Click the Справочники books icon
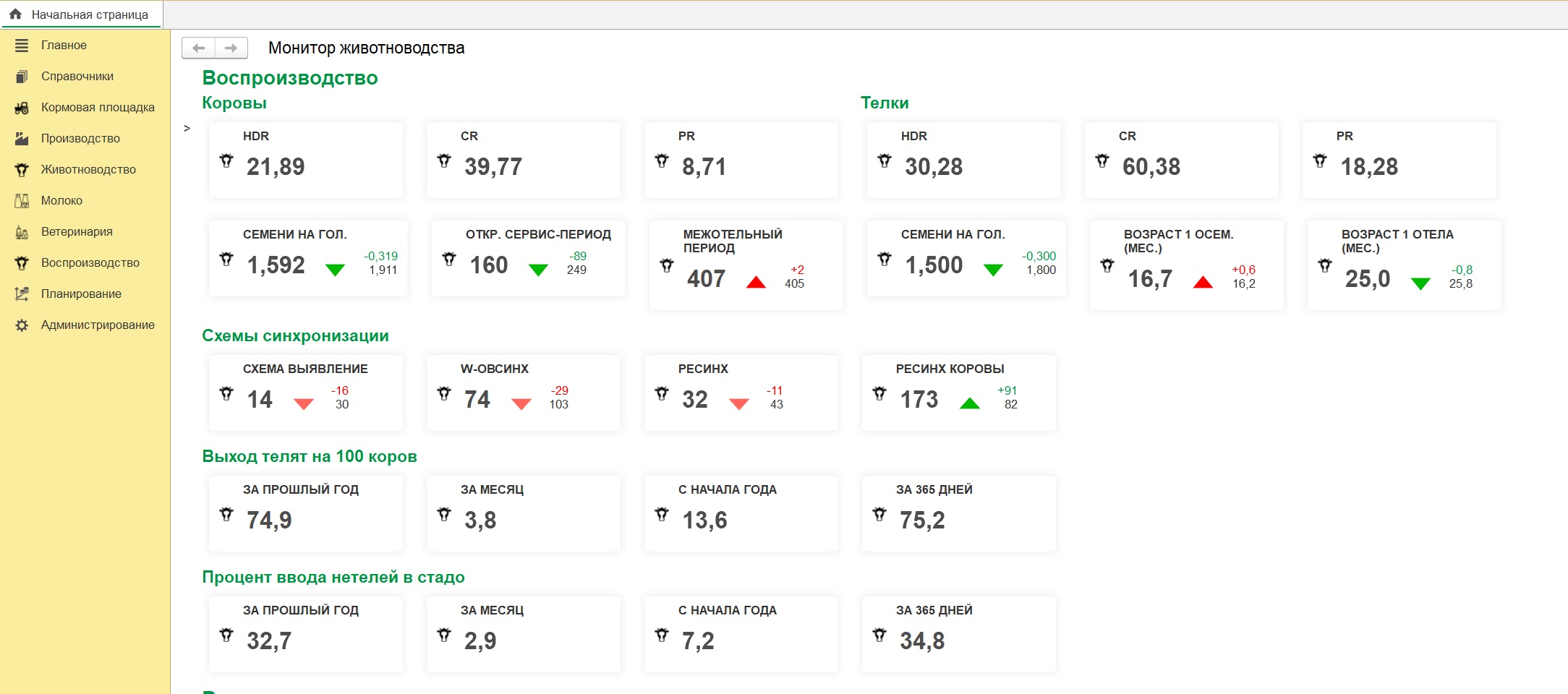The height and width of the screenshot is (694, 1568). click(22, 77)
